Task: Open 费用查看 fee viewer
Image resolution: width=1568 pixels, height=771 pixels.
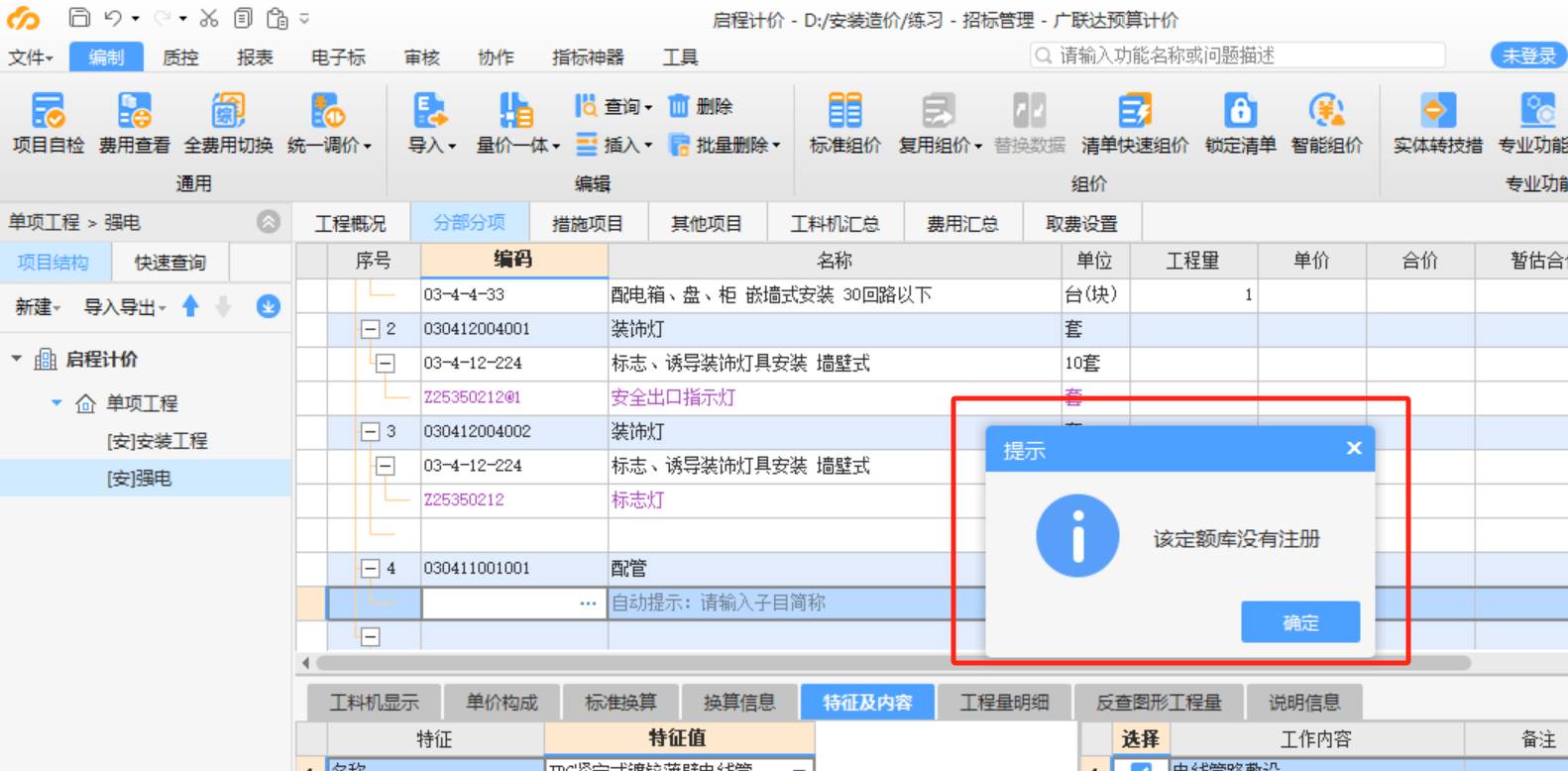Action: coord(135,124)
